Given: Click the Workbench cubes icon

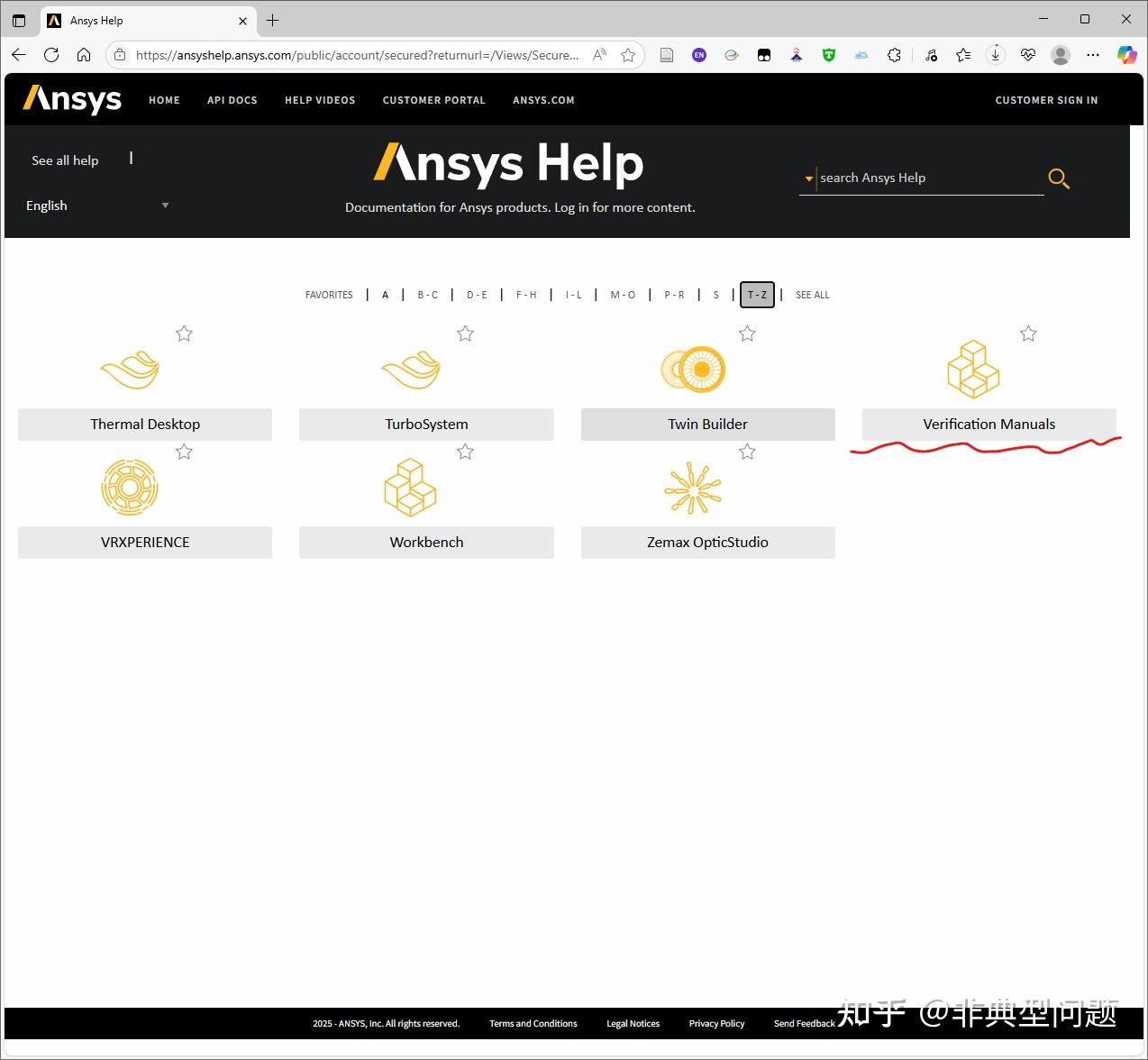Looking at the screenshot, I should tap(410, 488).
